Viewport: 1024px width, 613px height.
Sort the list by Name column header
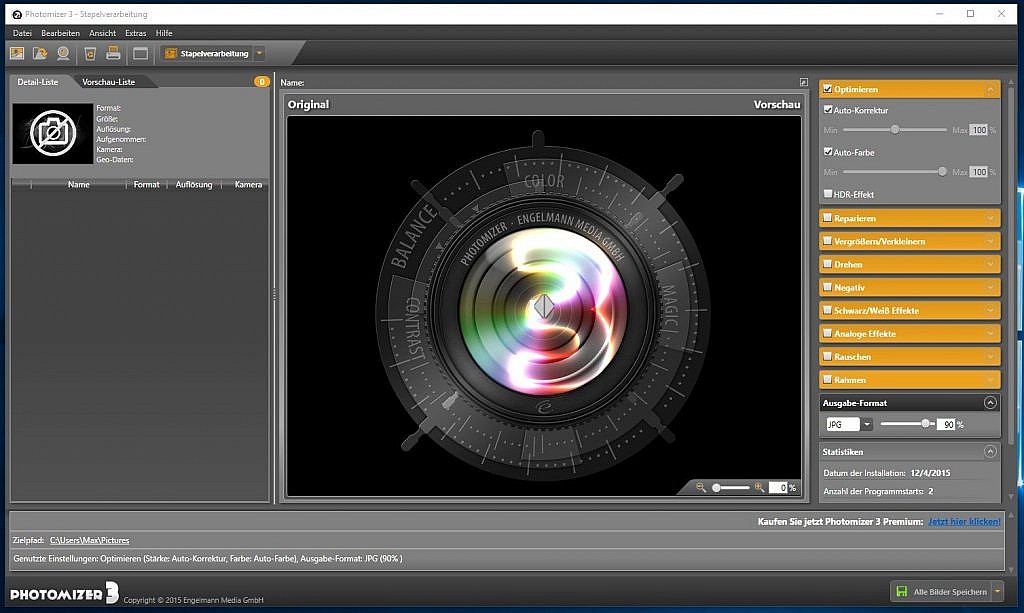(78, 185)
